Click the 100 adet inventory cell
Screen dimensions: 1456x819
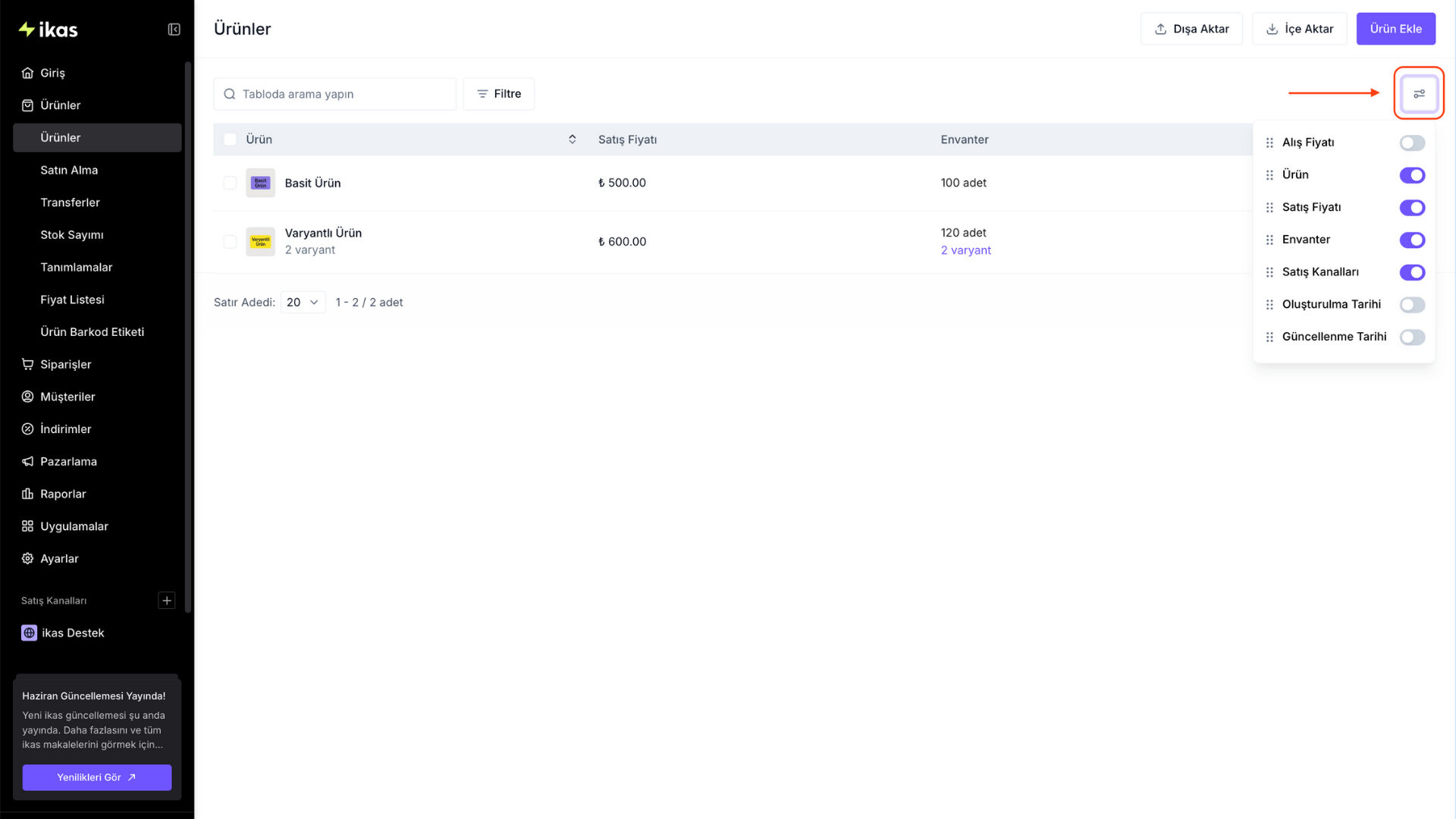964,183
